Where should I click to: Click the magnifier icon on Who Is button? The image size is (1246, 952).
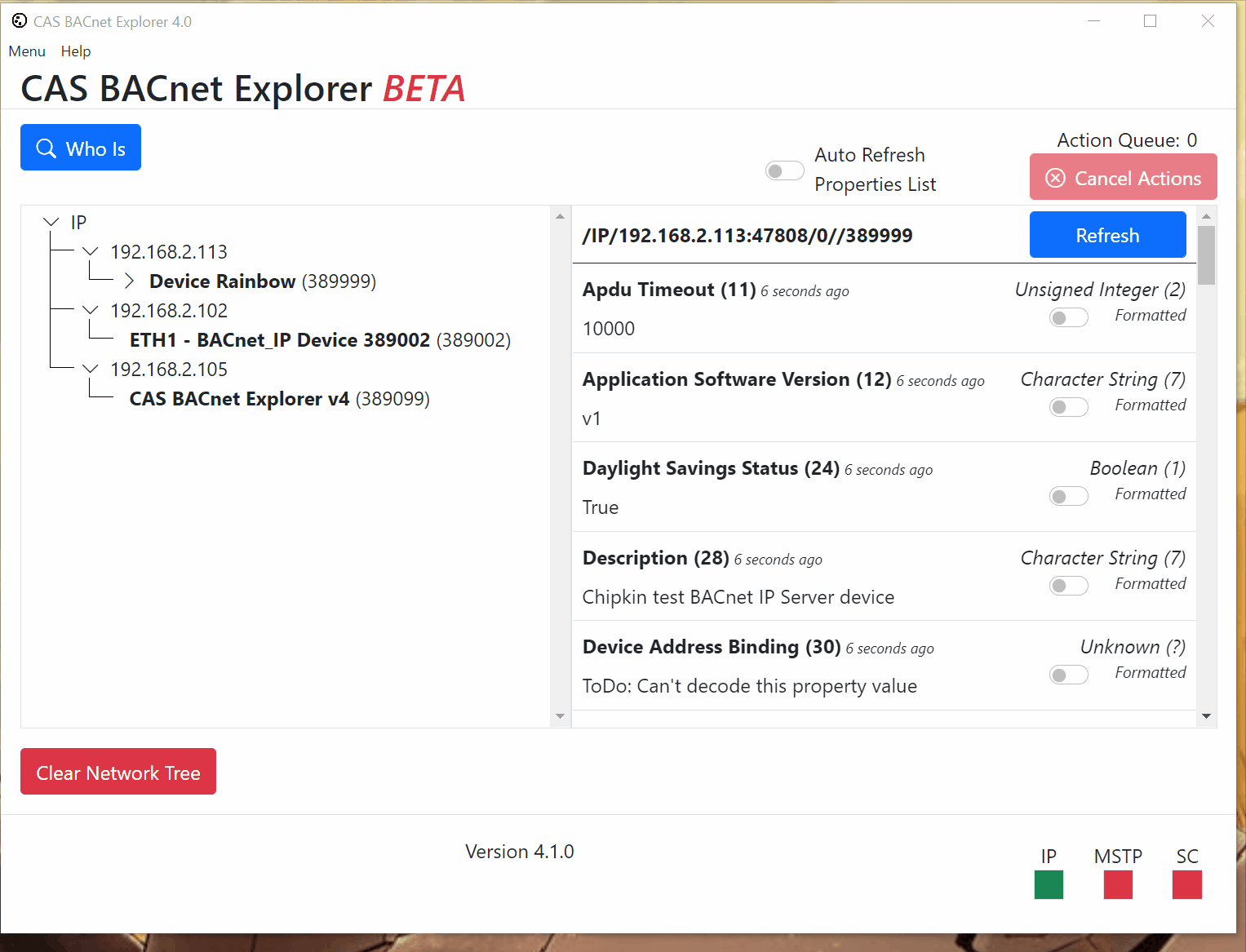pos(47,148)
